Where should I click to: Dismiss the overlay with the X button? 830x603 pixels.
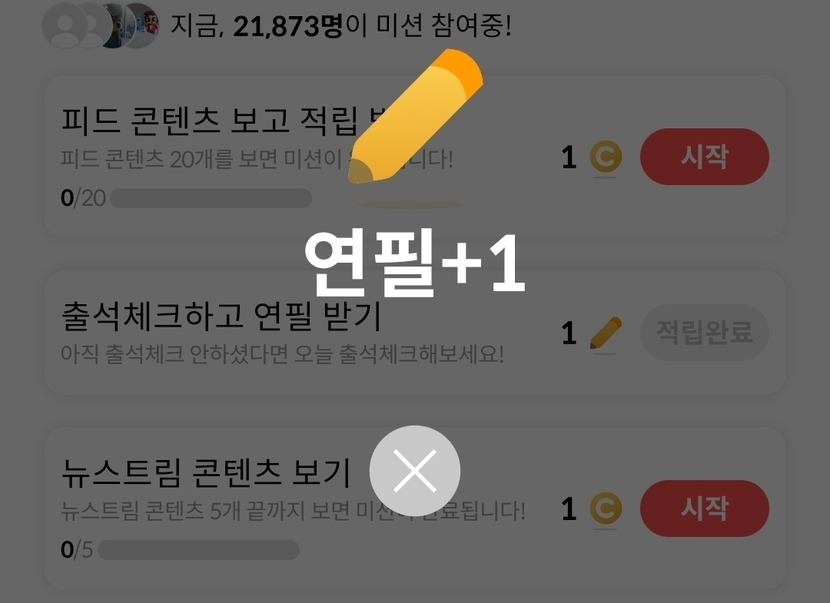414,470
